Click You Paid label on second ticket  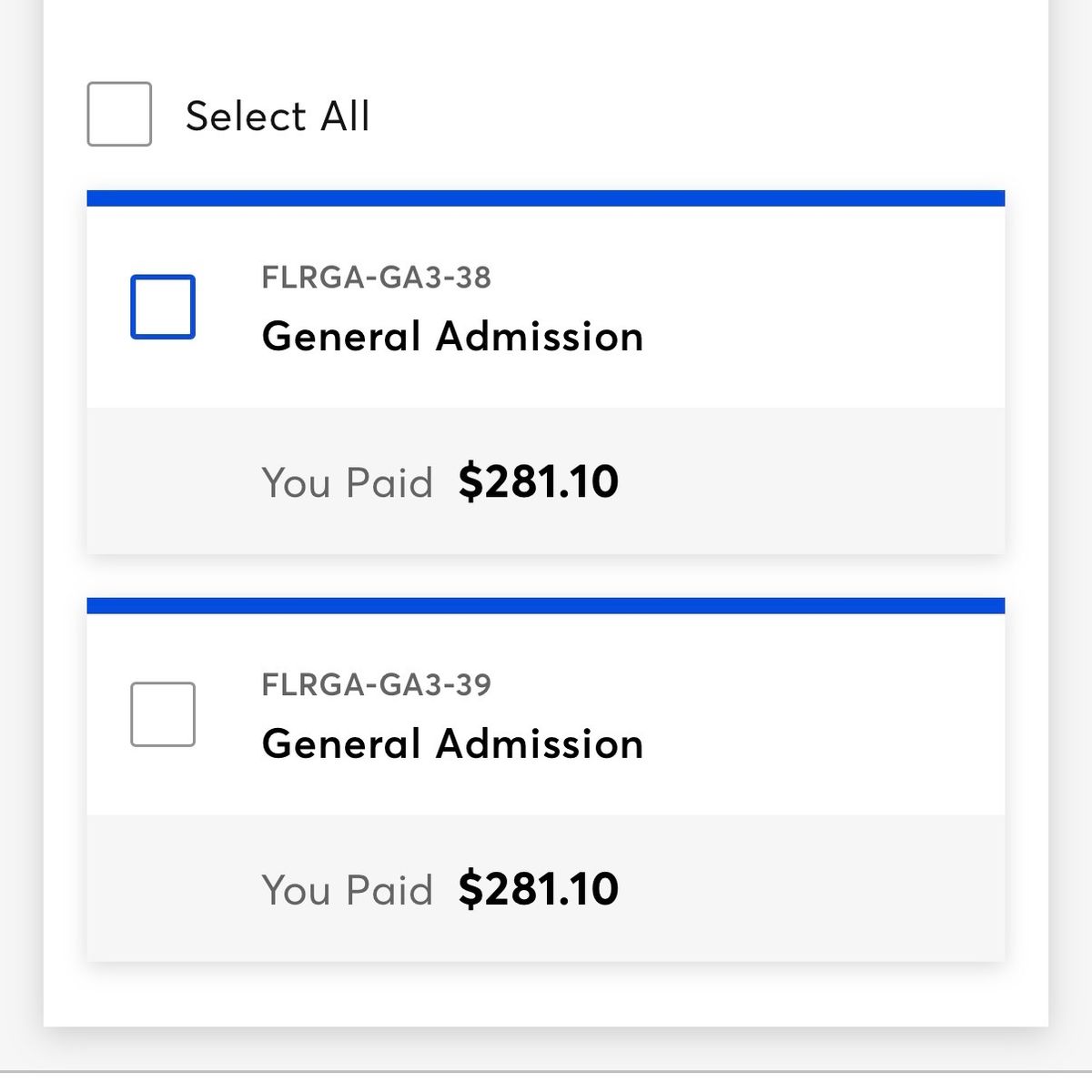[x=347, y=890]
